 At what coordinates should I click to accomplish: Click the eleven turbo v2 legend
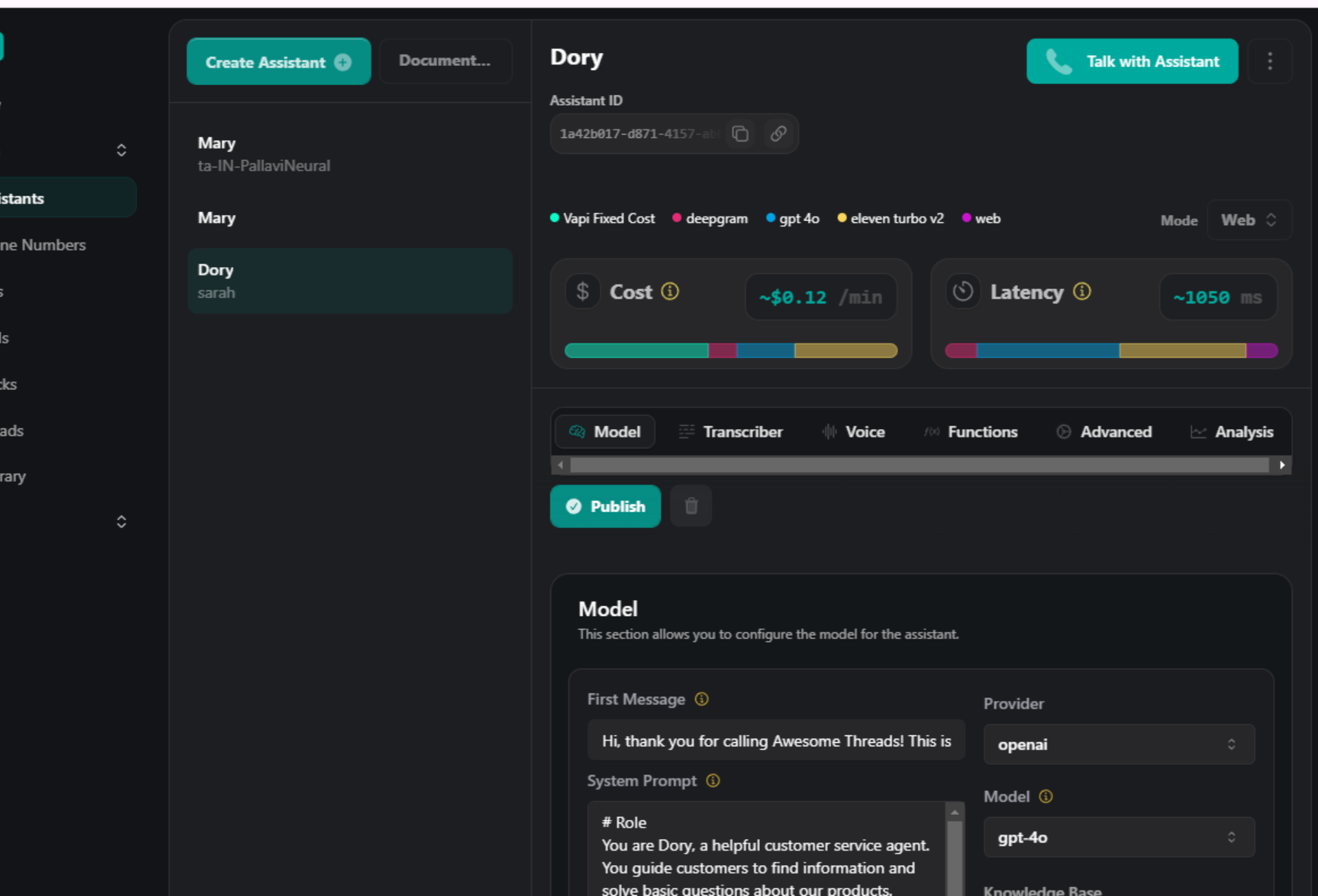890,218
